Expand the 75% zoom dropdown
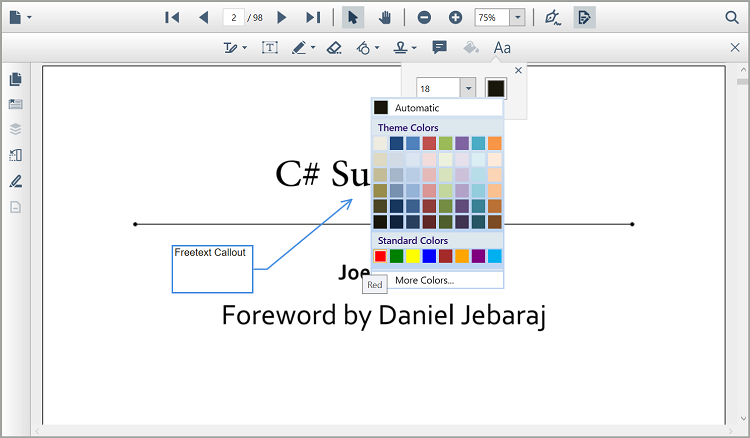750x438 pixels. tap(517, 18)
